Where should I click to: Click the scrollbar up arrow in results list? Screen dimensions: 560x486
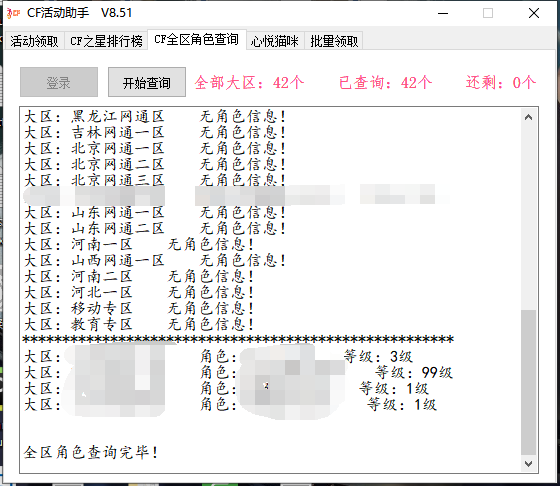pyautogui.click(x=529, y=117)
